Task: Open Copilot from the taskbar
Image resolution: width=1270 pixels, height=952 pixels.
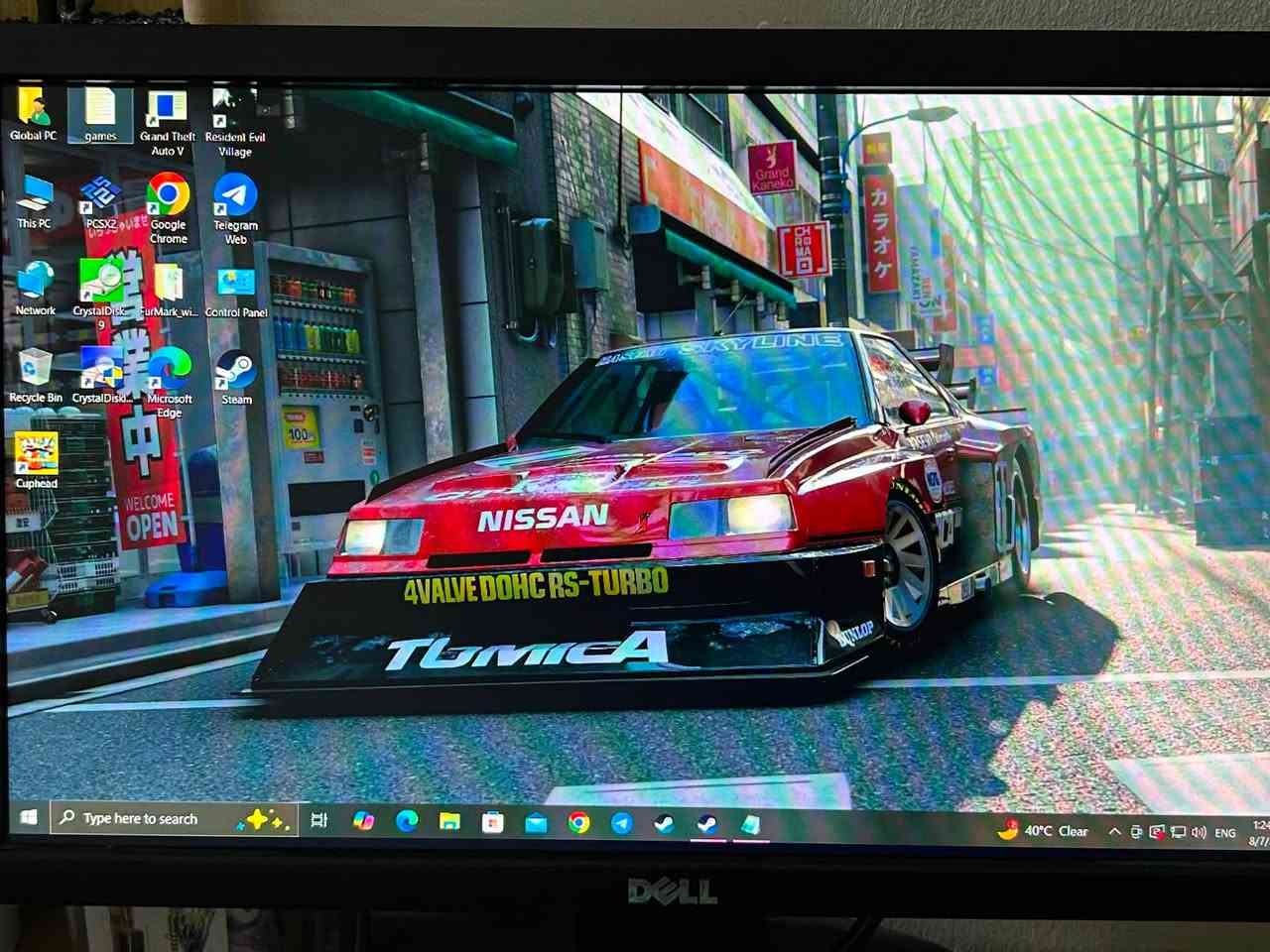Action: pos(363,820)
